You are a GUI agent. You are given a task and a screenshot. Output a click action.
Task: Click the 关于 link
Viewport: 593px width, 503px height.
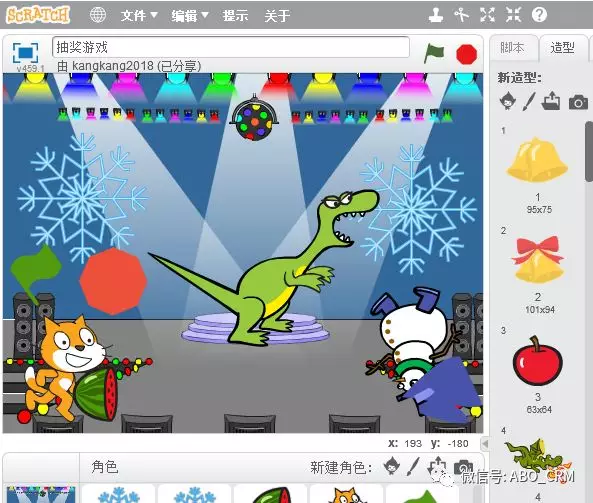pyautogui.click(x=277, y=16)
